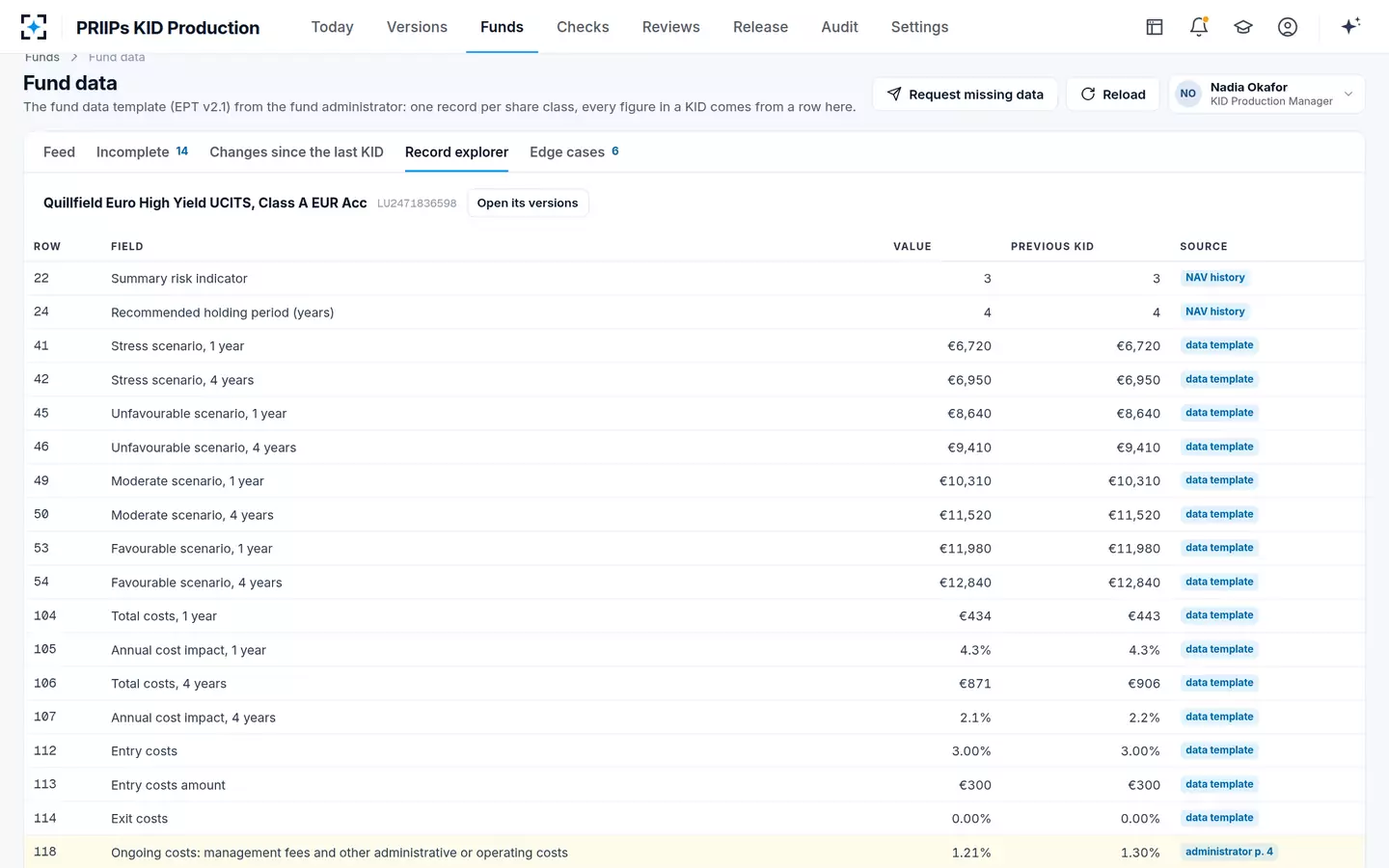
Task: Click the 2.1% annual cost impact value
Action: [975, 718]
